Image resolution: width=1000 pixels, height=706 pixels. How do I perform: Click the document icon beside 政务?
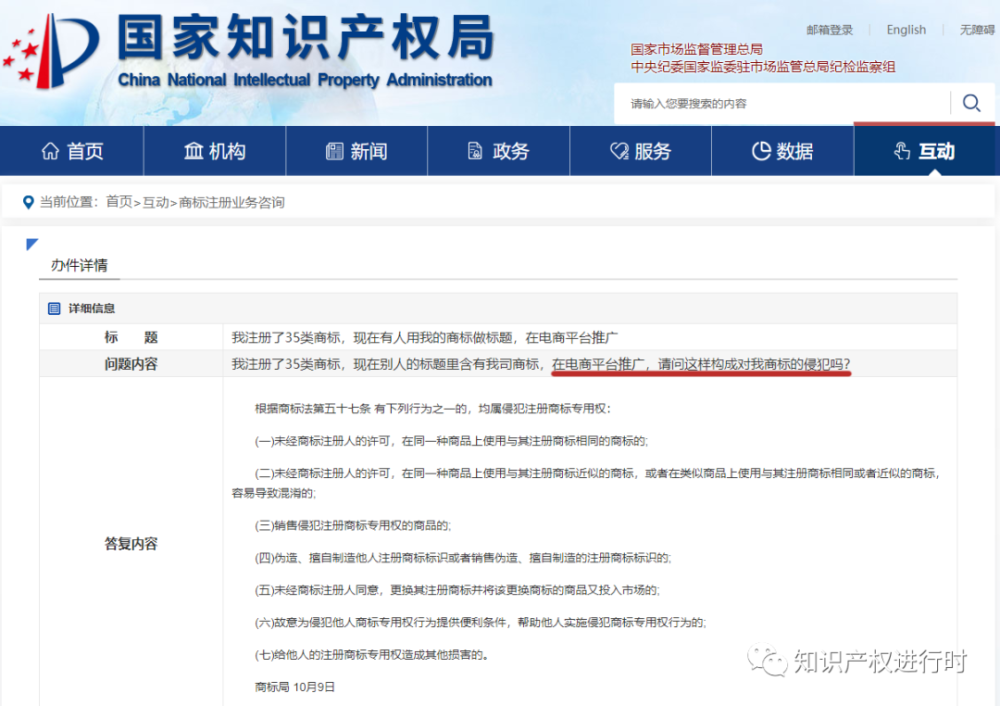[x=475, y=151]
